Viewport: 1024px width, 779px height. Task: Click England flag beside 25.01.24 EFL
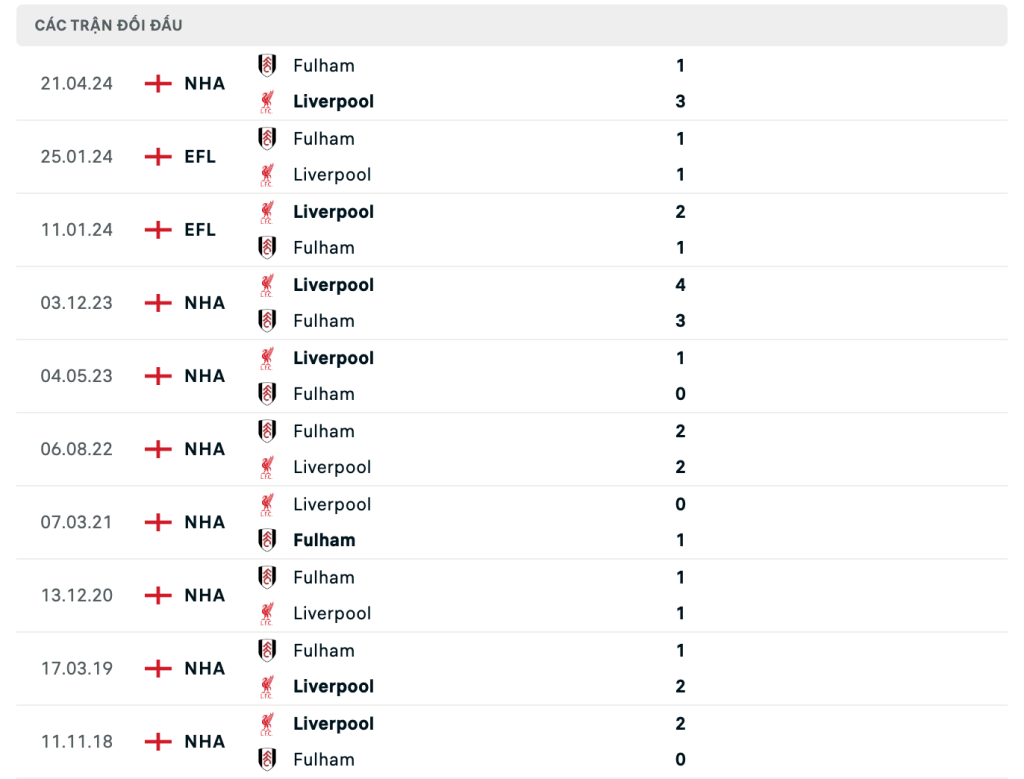click(158, 157)
